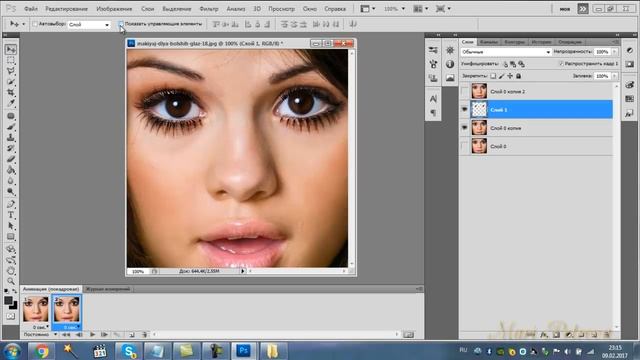Open the document status bar arrow menu
Screen dimensions: 640x360
coord(242,271)
